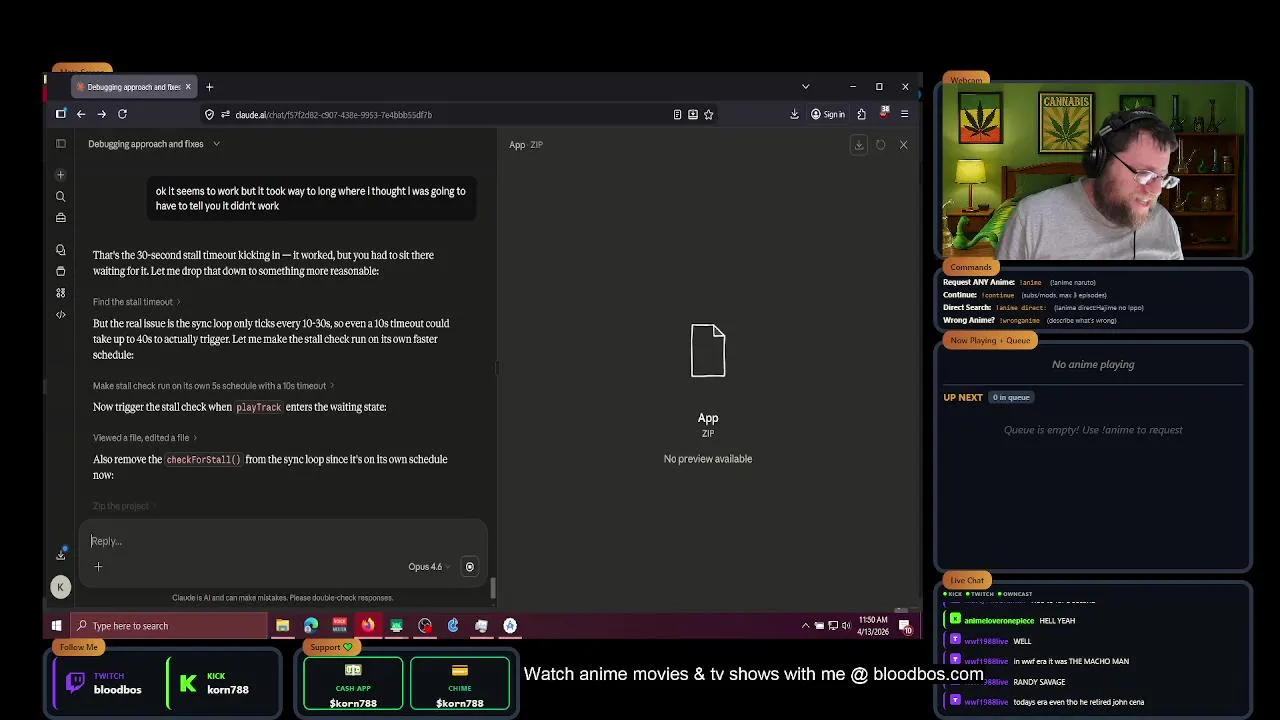Click the install-app icon in the address bar

click(x=692, y=115)
